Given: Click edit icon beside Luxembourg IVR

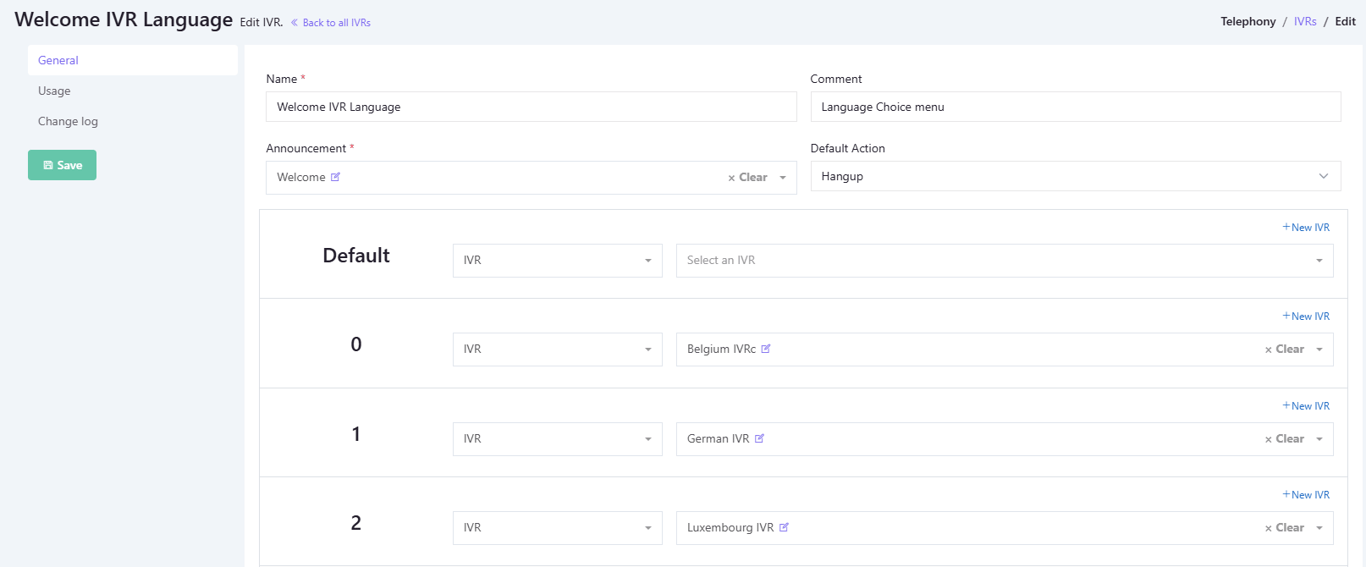Looking at the screenshot, I should (x=784, y=528).
